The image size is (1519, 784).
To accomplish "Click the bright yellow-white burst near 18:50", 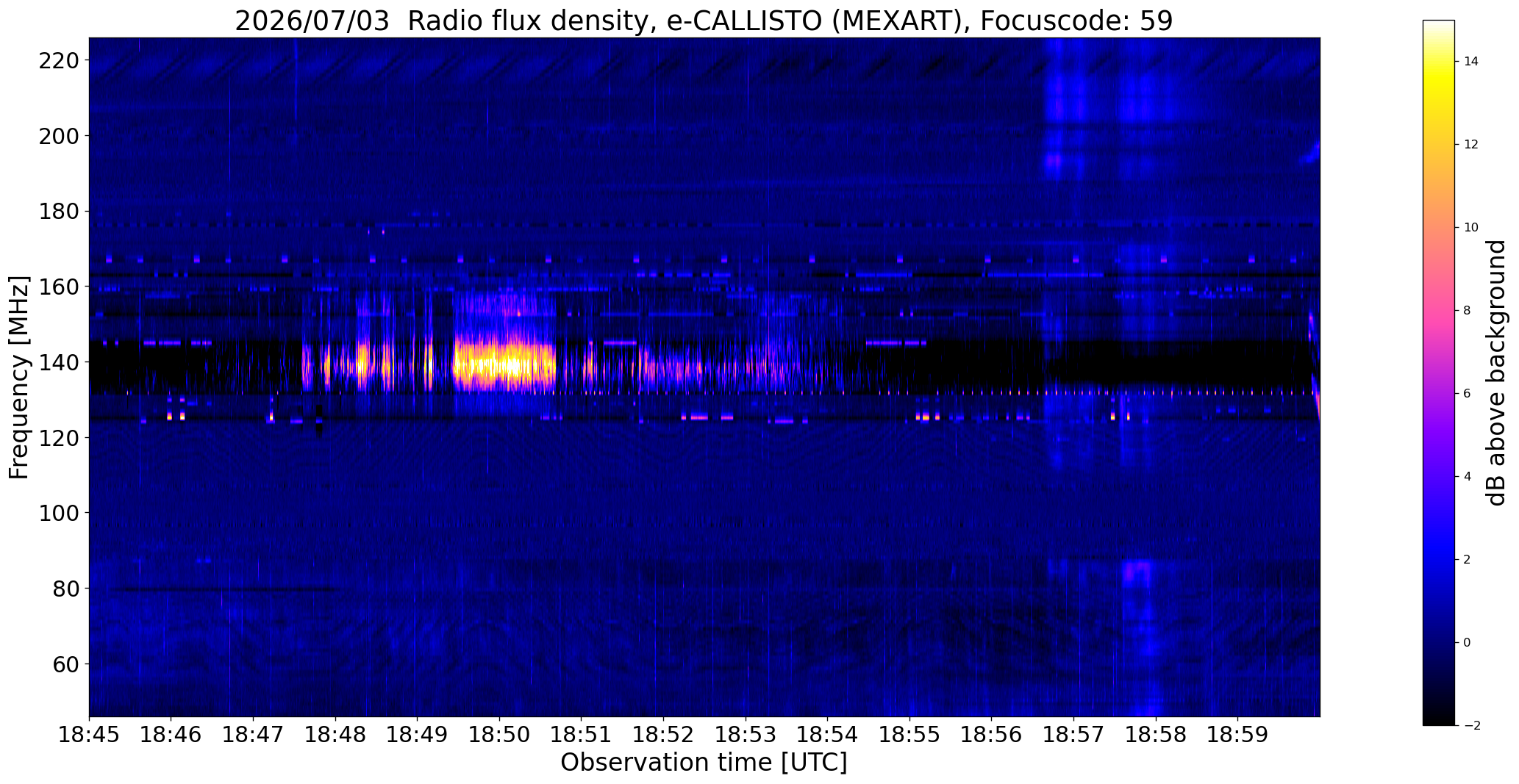I will point(504,363).
